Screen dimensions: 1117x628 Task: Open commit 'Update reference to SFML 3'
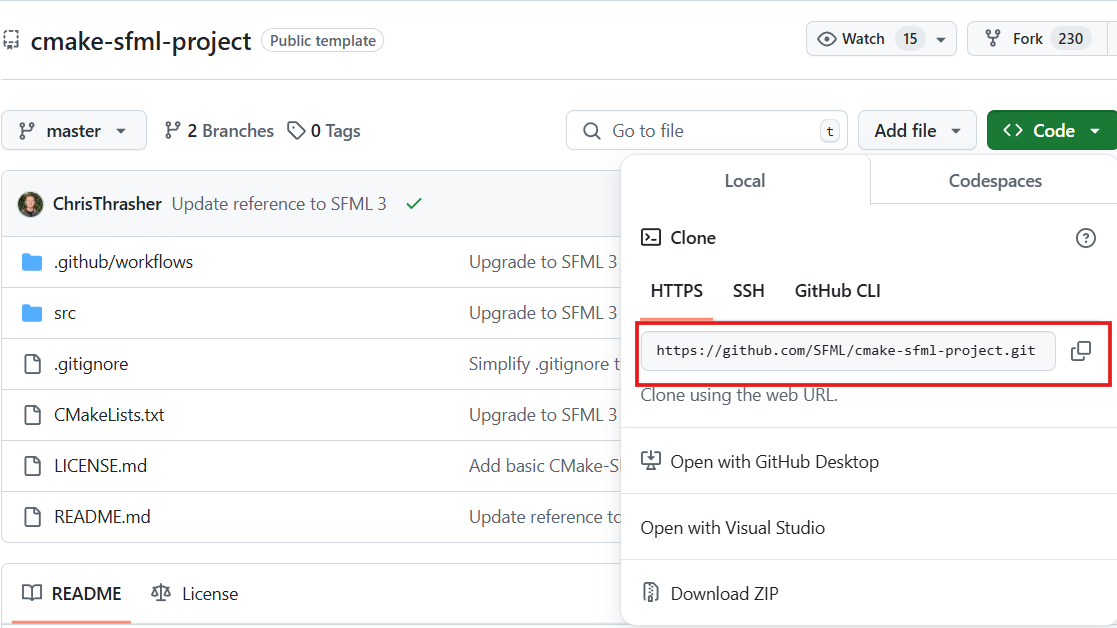tap(279, 204)
